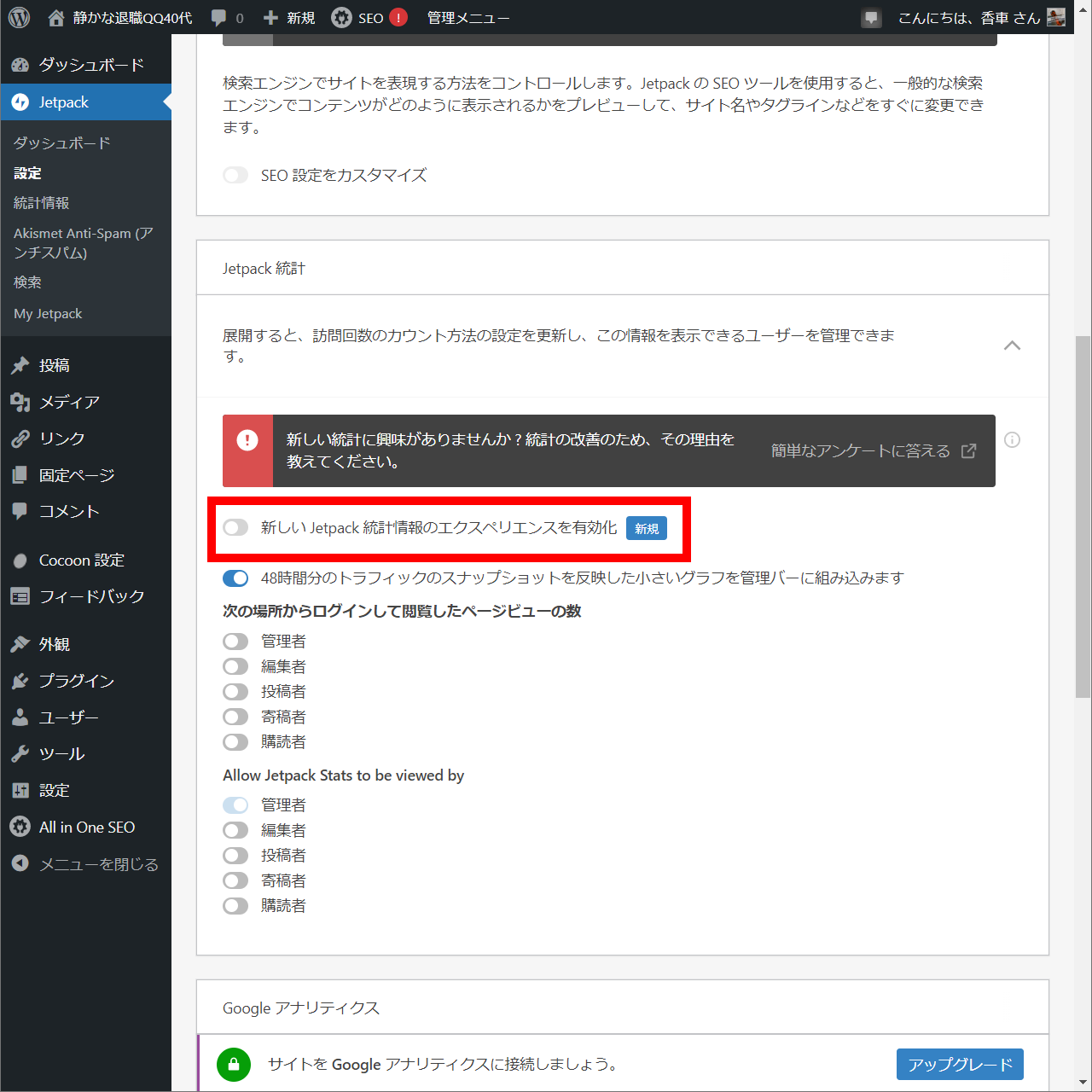Image resolution: width=1092 pixels, height=1092 pixels.
Task: Open My Jetpack submenu item
Action: pyautogui.click(x=48, y=314)
